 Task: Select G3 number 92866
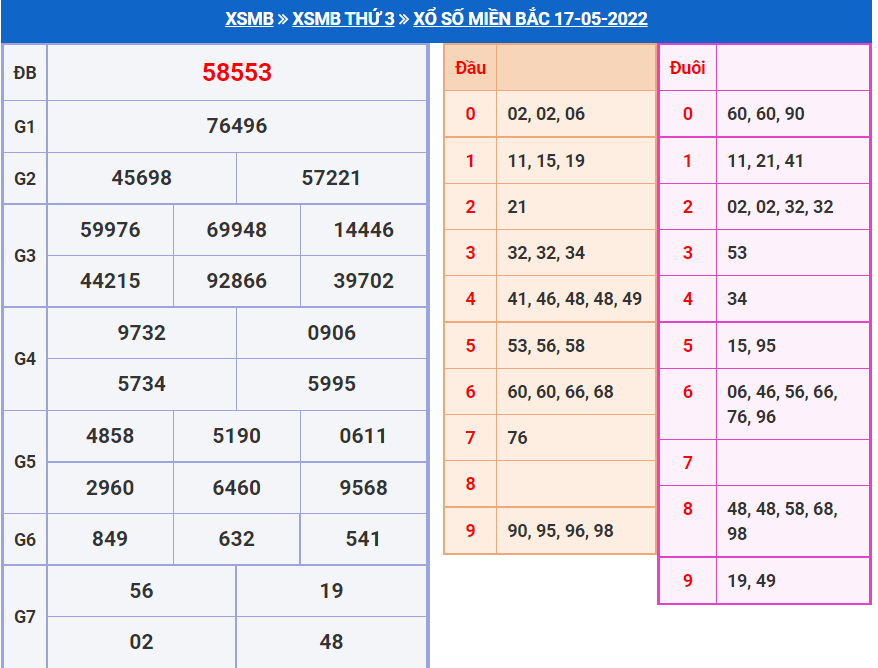click(x=237, y=281)
